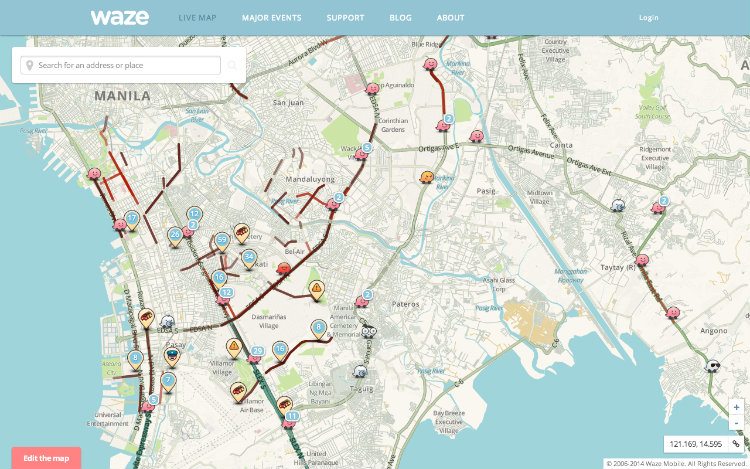Go to the Support page

(x=345, y=18)
